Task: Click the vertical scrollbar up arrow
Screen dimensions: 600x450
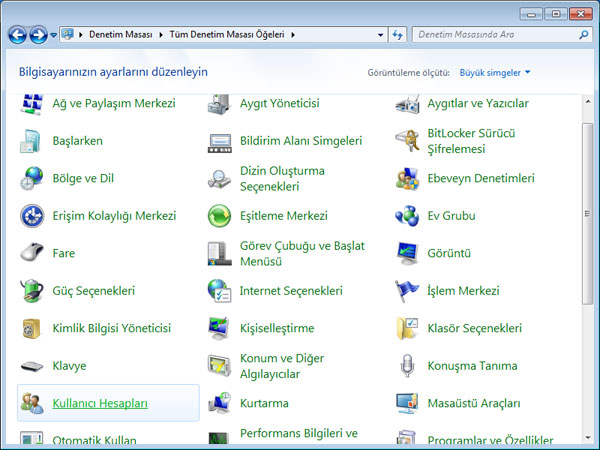Action: [587, 102]
